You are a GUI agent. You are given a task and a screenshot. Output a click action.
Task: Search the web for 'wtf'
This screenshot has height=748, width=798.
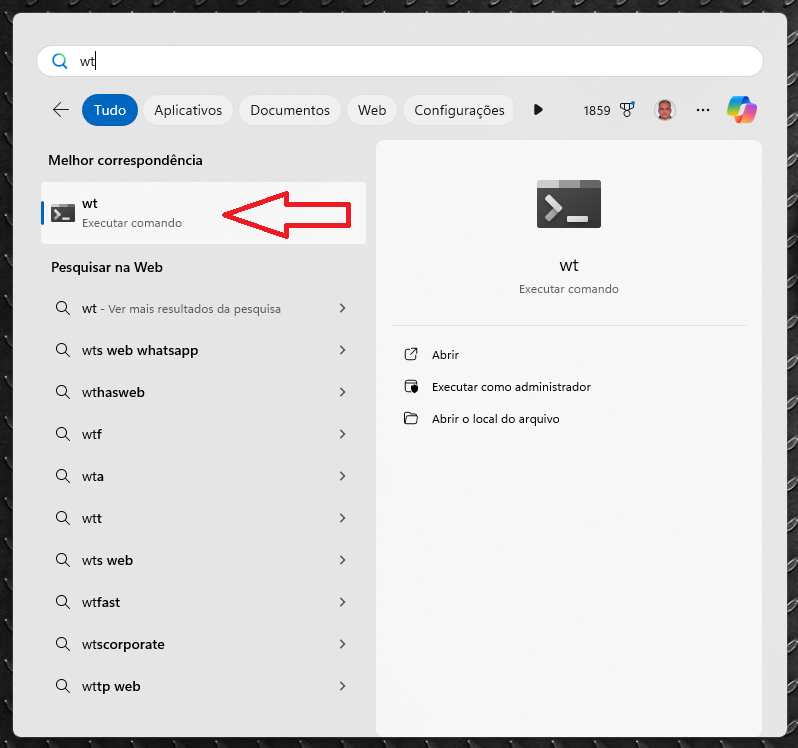click(202, 434)
